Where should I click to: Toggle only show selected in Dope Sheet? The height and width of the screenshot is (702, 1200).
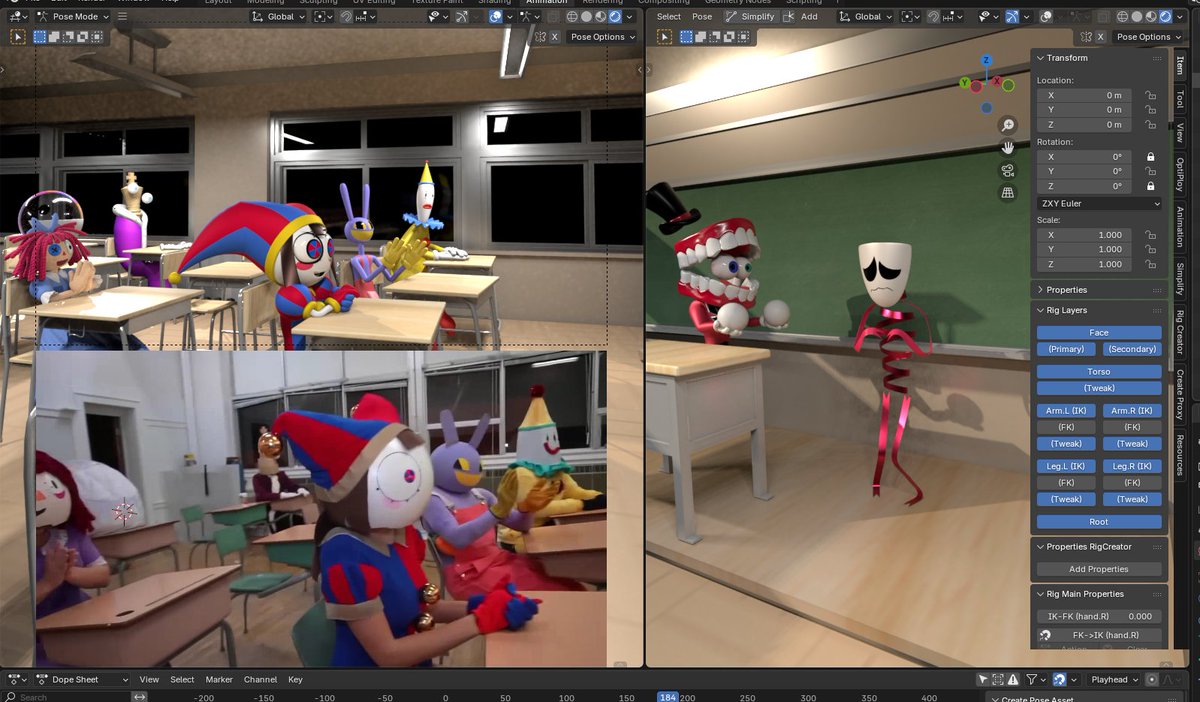click(983, 680)
